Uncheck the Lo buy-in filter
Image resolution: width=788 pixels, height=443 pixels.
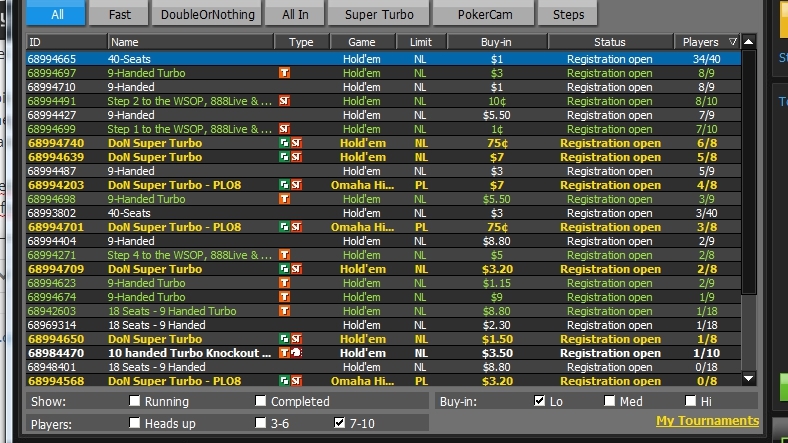pyautogui.click(x=539, y=401)
